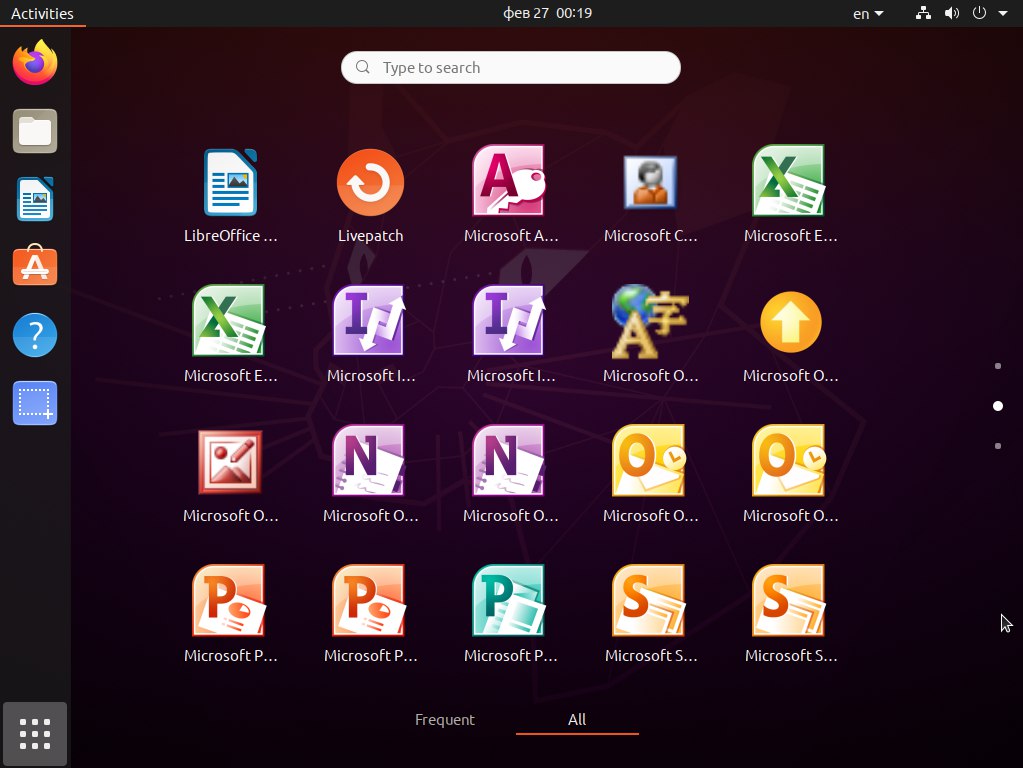The image size is (1023, 768).
Task: Toggle the Show Applications grid button
Action: pos(35,734)
